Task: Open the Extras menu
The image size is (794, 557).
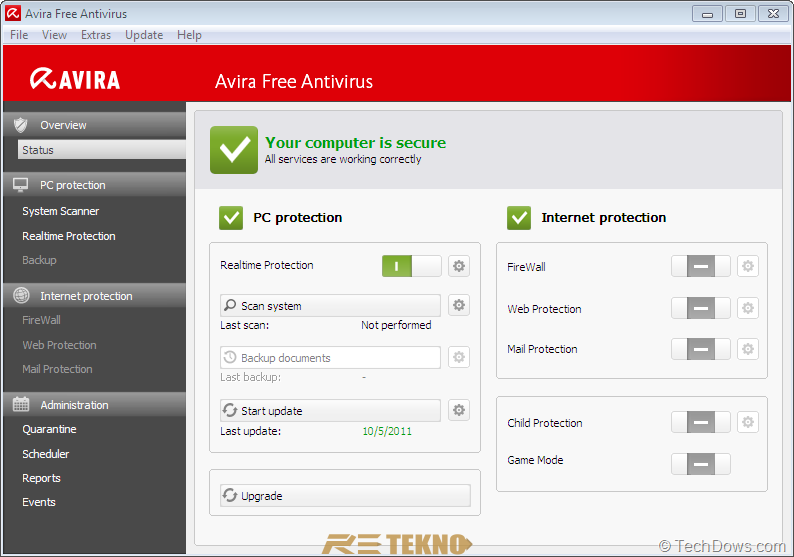Action: [96, 35]
